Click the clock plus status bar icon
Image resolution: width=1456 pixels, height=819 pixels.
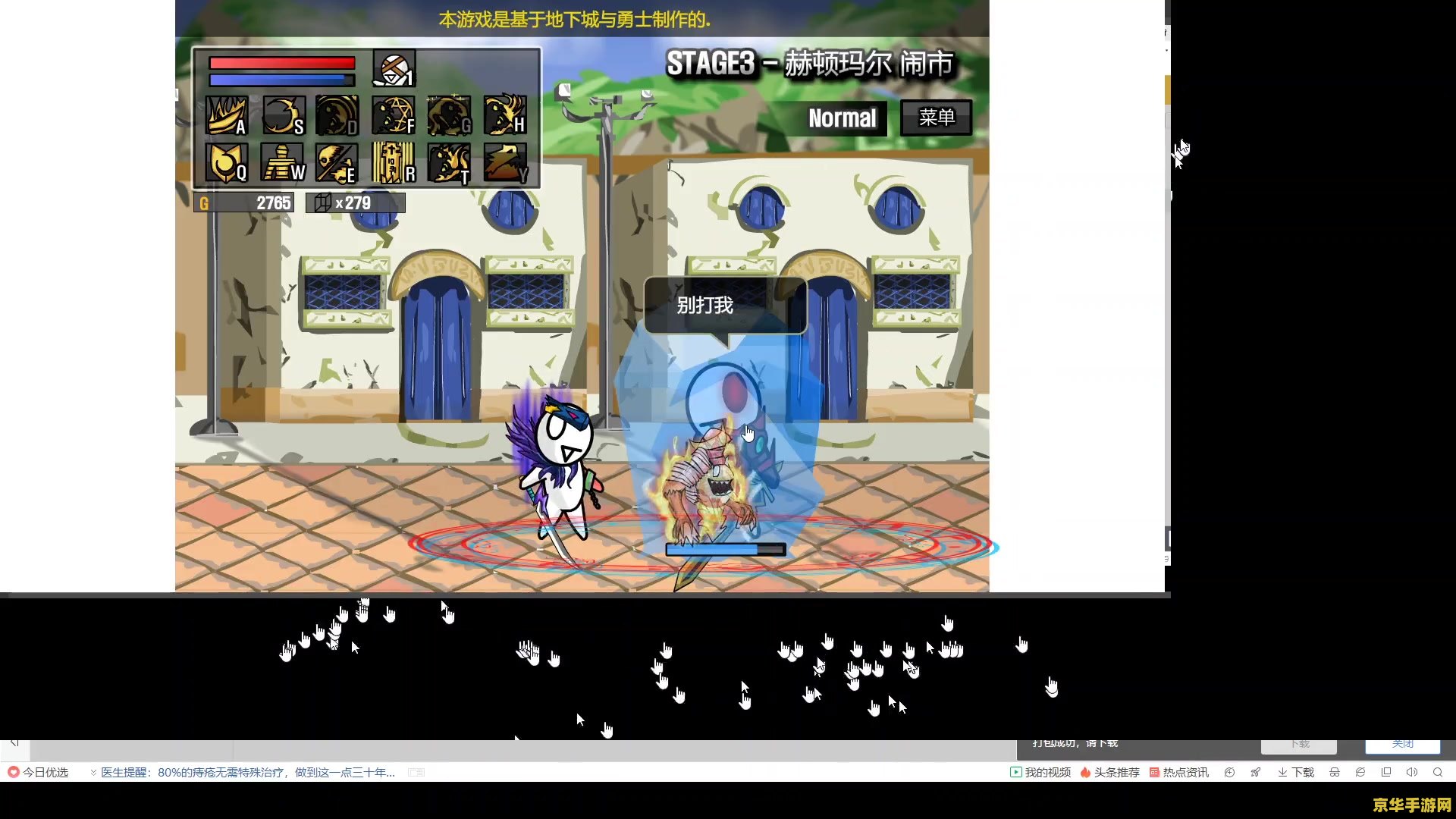[1229, 772]
